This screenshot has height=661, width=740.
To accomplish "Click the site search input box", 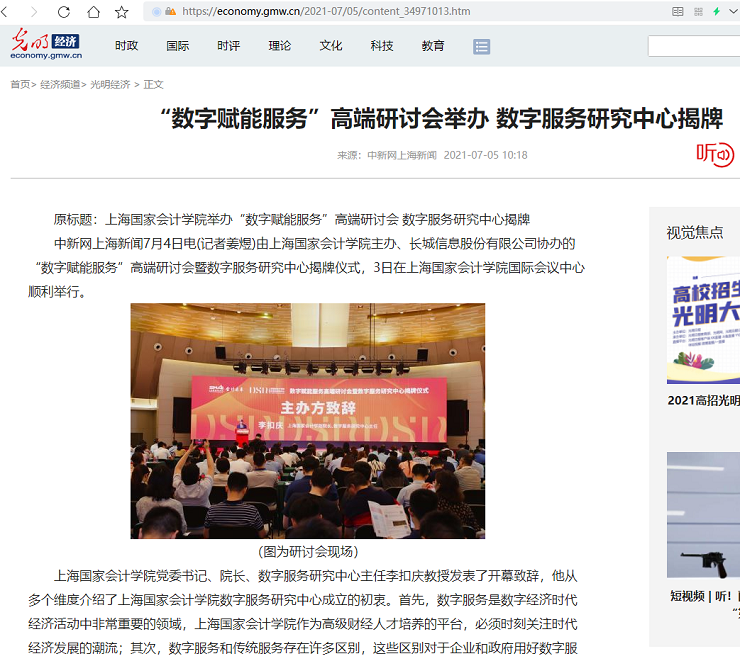I will pyautogui.click(x=694, y=46).
